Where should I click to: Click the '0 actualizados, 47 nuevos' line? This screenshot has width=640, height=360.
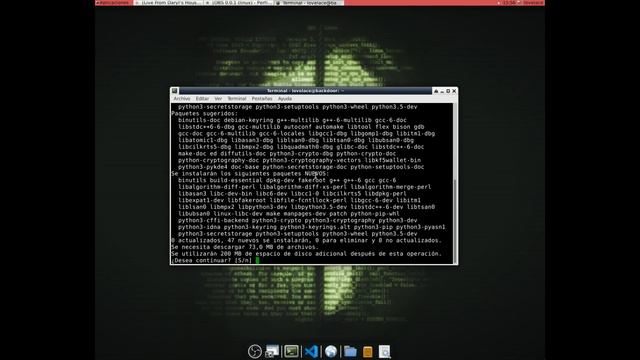(307, 240)
